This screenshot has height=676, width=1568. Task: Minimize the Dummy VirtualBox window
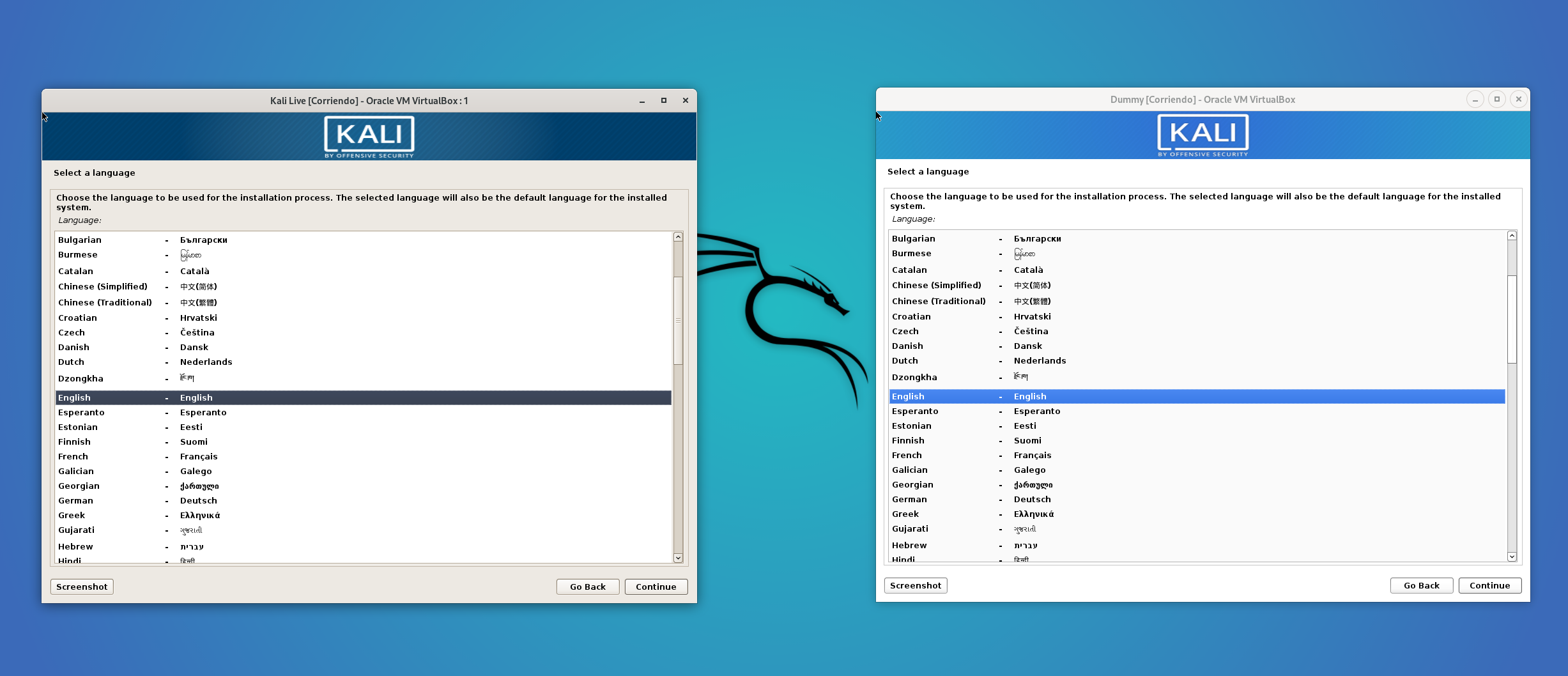1475,99
